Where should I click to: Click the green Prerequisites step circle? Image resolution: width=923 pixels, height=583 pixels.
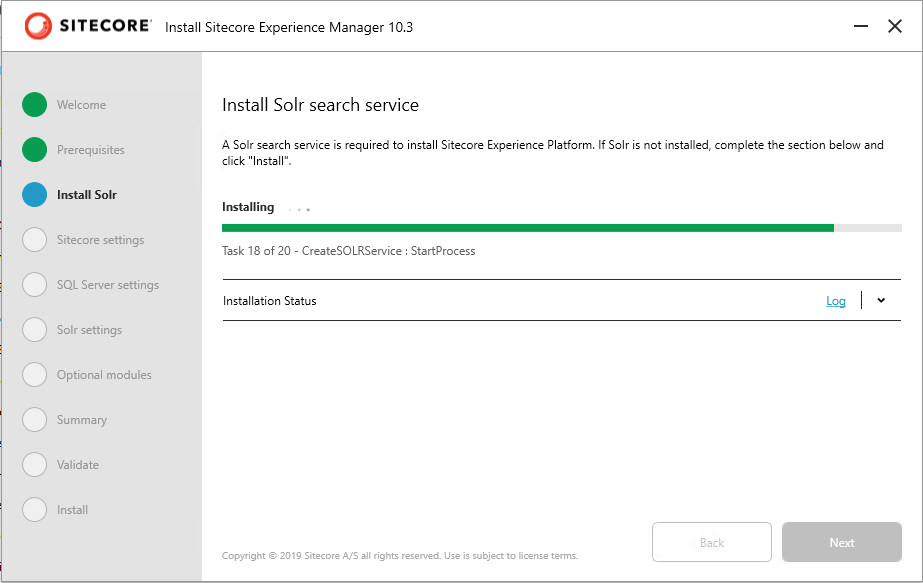point(35,150)
